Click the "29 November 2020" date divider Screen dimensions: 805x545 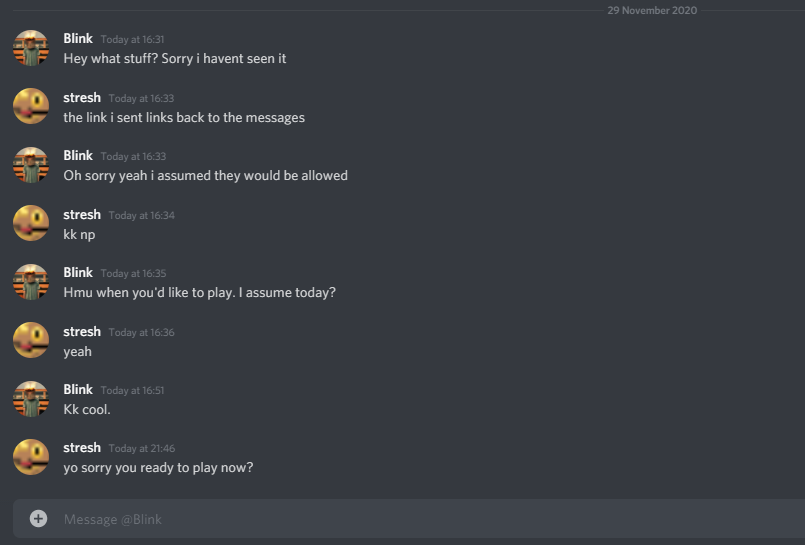652,10
